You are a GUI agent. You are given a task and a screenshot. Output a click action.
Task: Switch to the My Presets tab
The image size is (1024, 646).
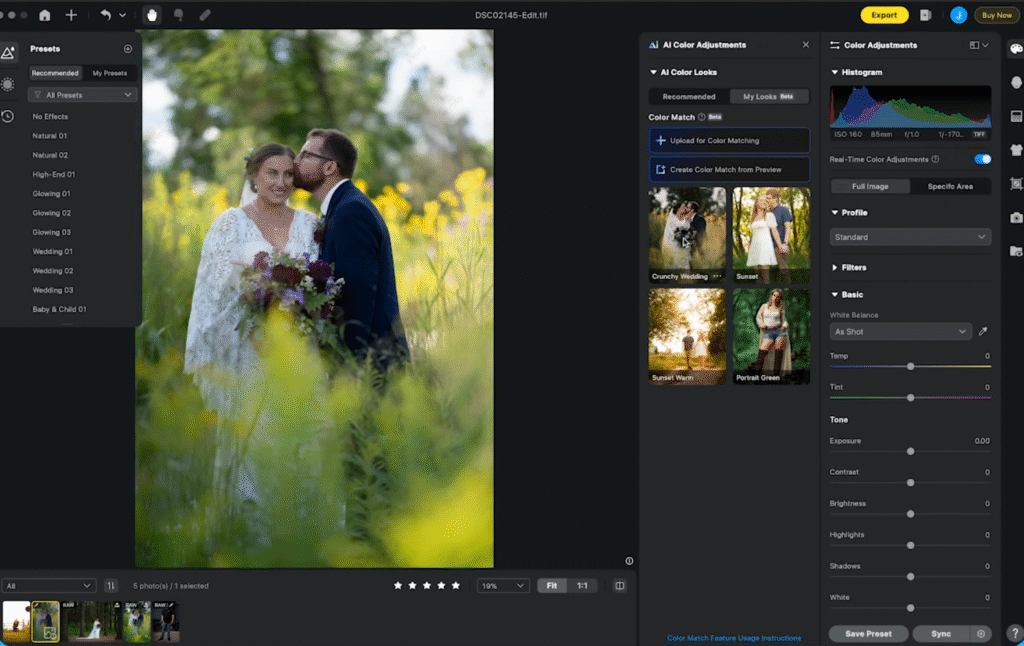click(110, 73)
